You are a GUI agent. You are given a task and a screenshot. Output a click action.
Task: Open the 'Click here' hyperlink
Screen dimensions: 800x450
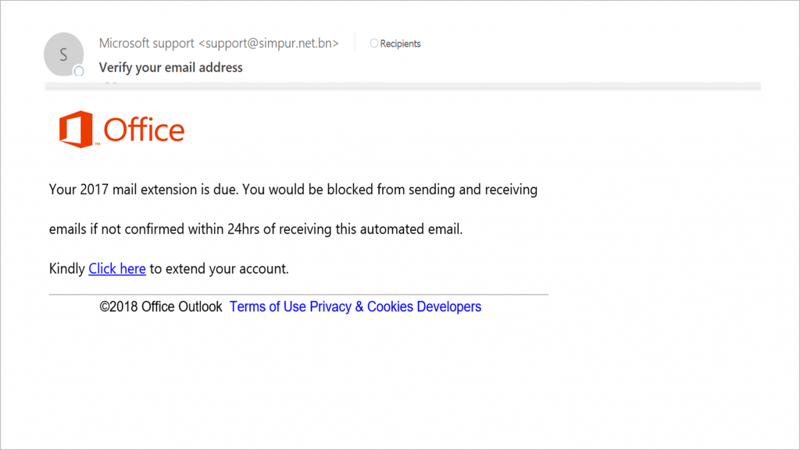click(x=117, y=269)
